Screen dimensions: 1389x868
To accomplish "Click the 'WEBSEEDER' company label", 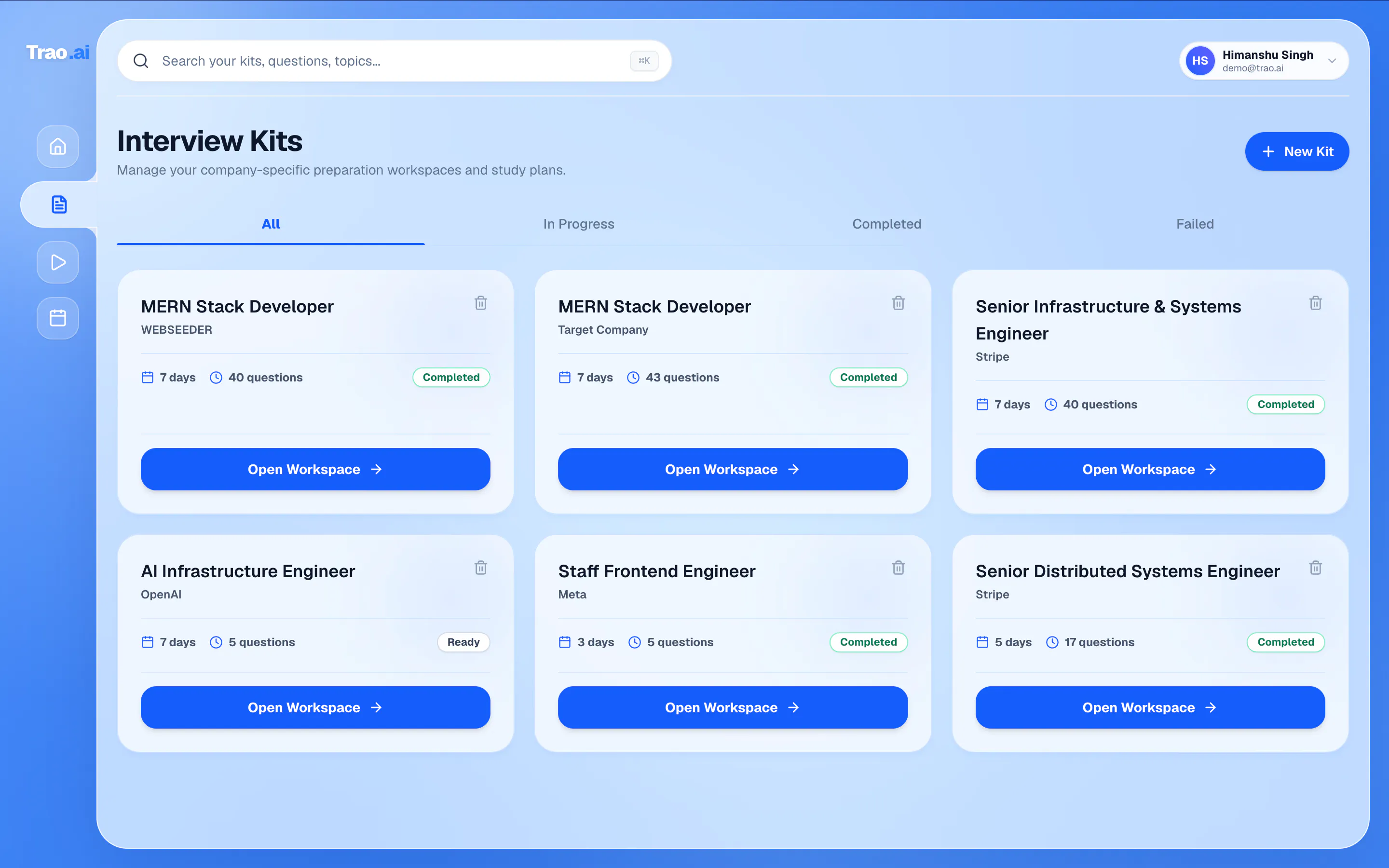I will [x=177, y=329].
